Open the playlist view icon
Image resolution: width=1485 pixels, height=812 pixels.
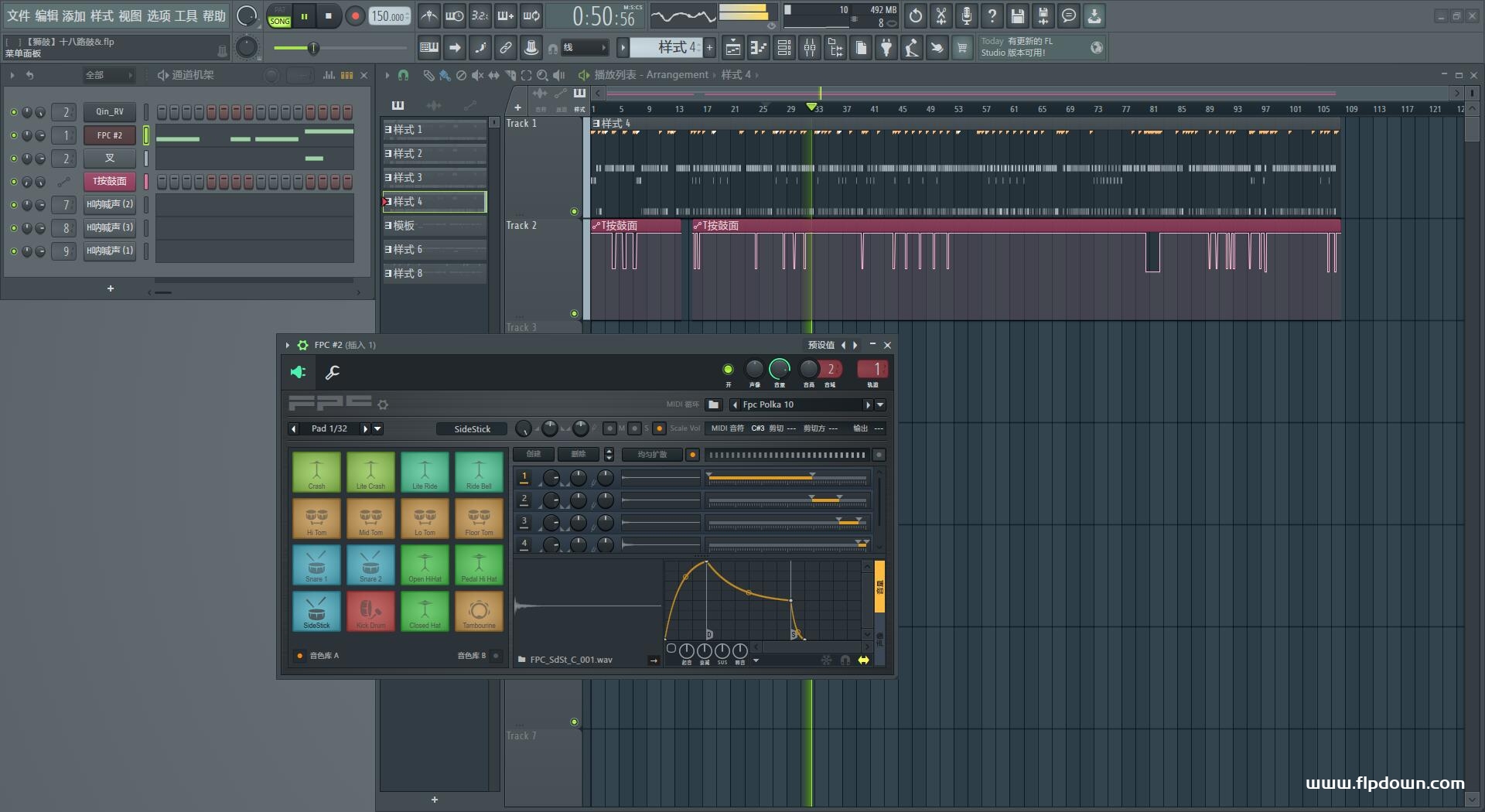733,48
